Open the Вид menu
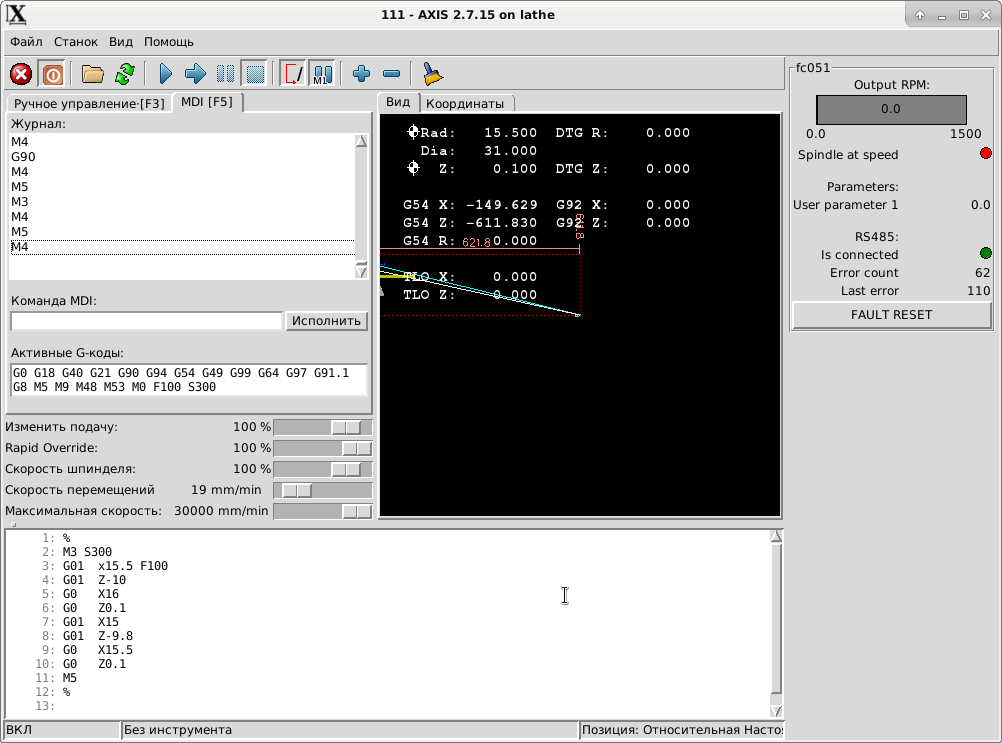 (x=121, y=42)
